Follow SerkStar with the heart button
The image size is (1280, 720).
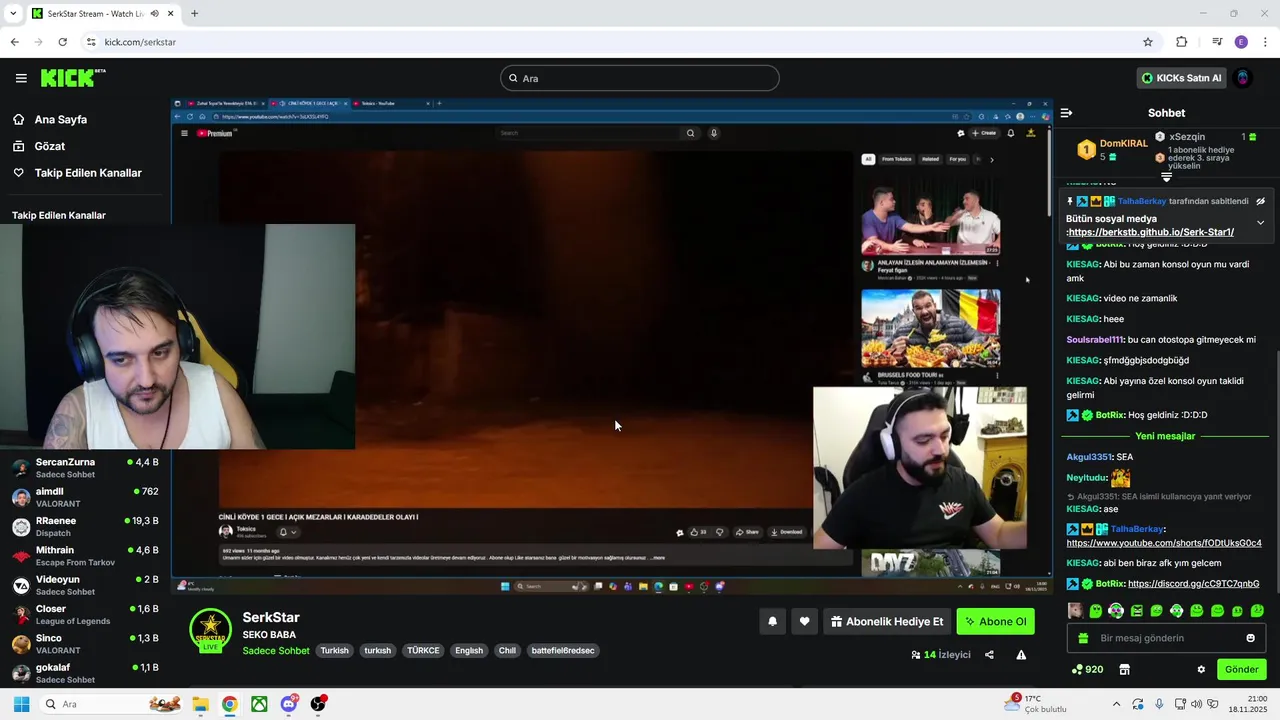[804, 621]
